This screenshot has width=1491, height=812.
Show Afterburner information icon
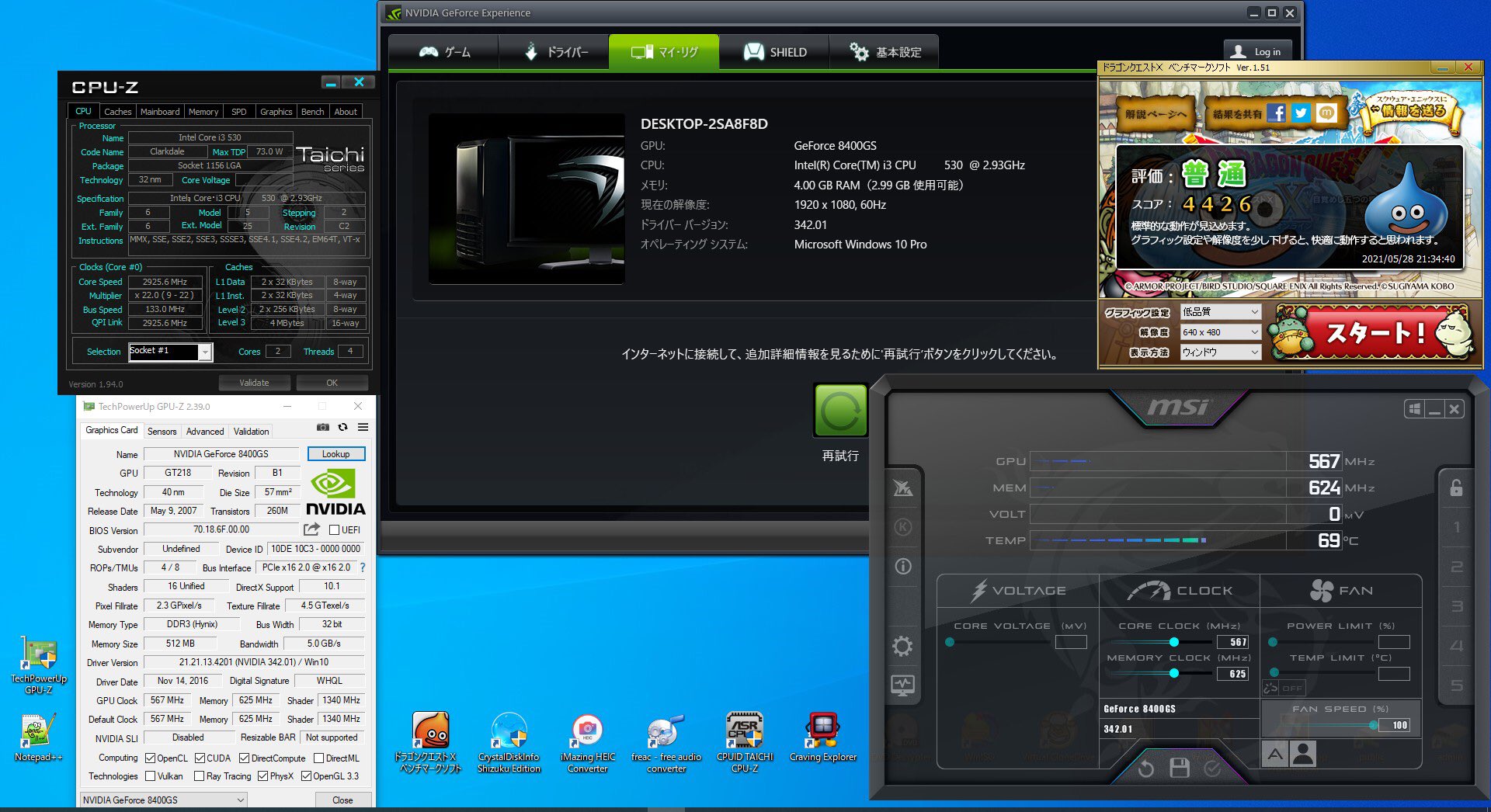(902, 566)
